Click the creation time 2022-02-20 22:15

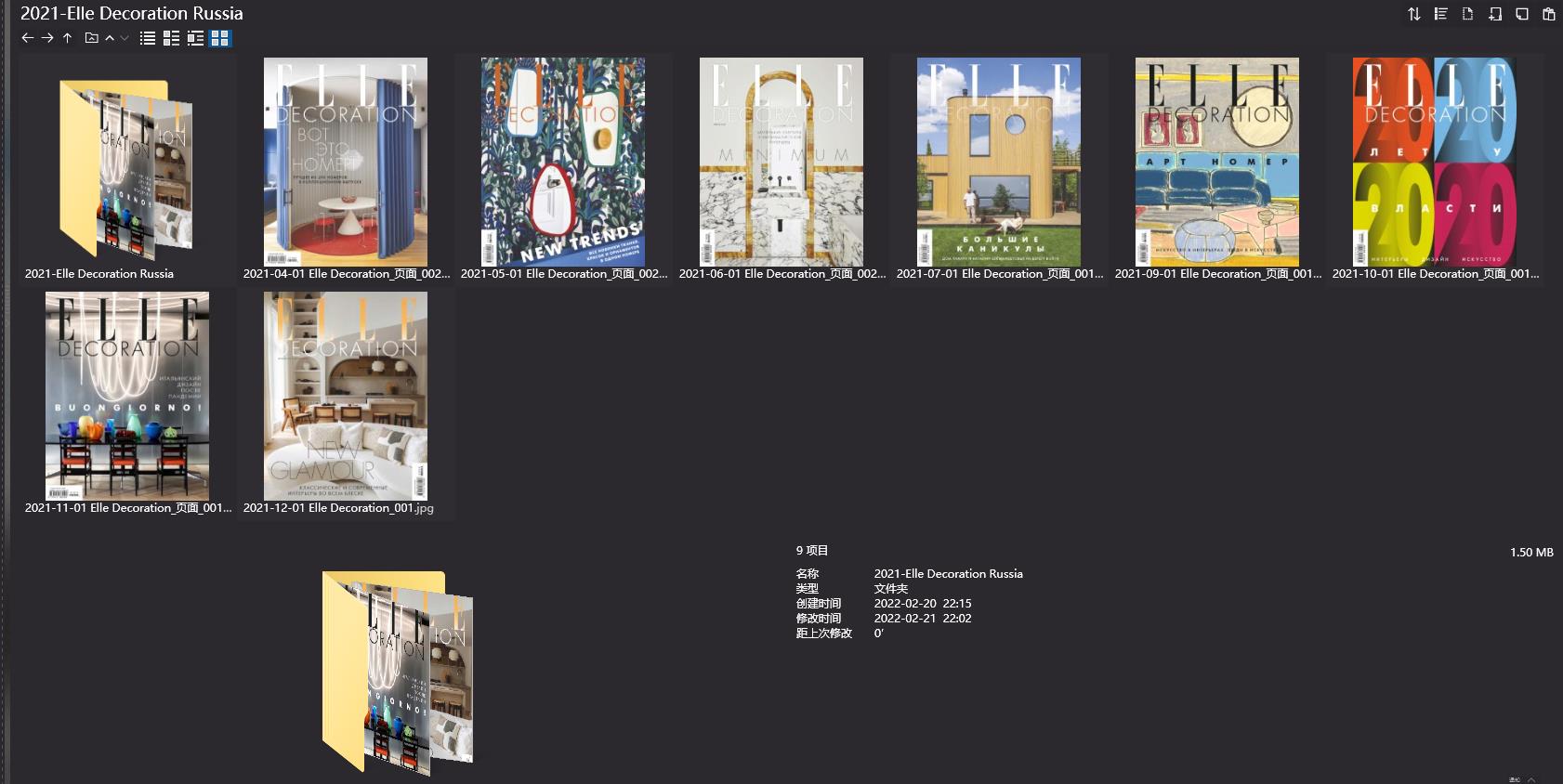pos(923,604)
